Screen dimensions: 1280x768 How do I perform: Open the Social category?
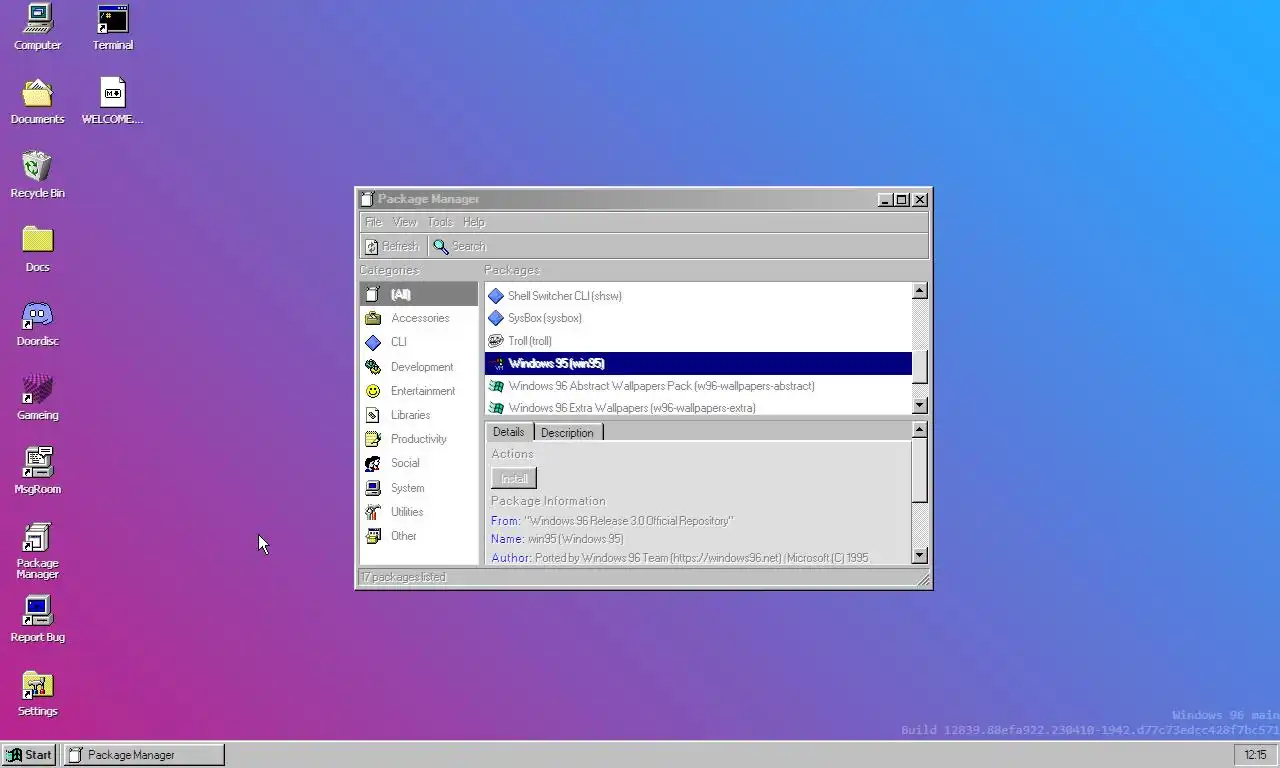[419, 463]
